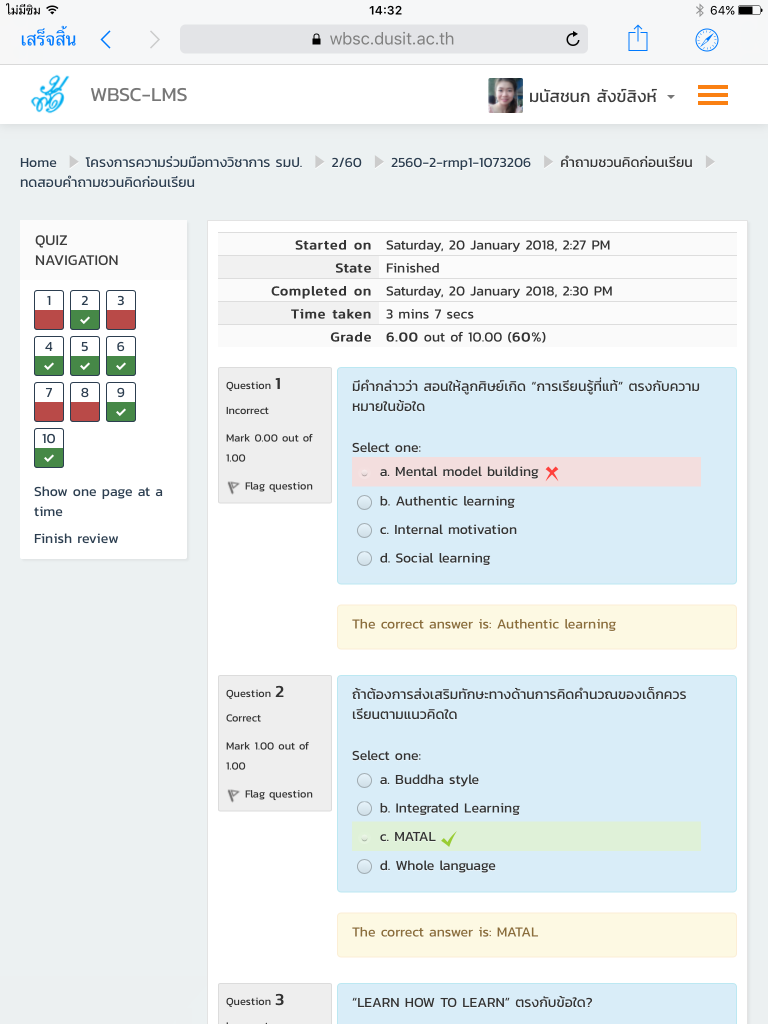768x1024 pixels.
Task: Open the 2560-2-rmp1-1073206 breadcrumb link
Action: [x=460, y=162]
